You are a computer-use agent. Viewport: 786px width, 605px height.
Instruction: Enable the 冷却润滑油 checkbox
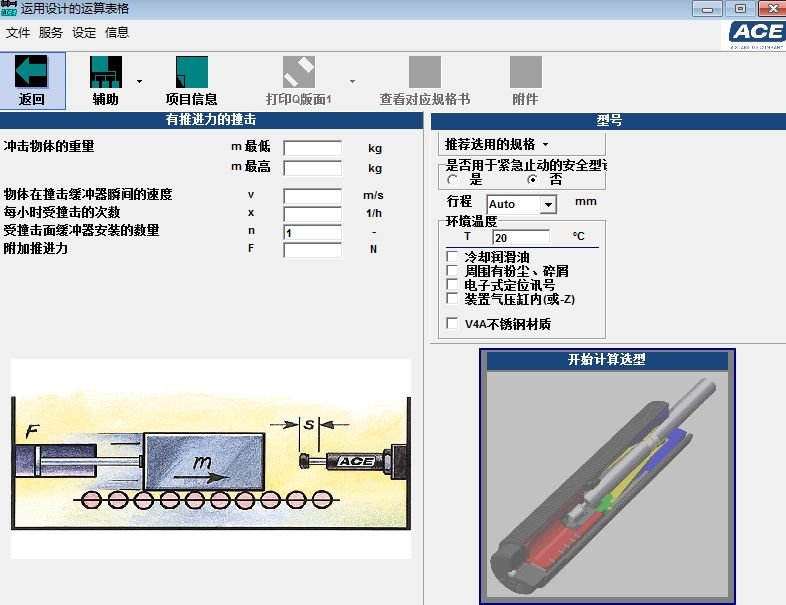[452, 257]
